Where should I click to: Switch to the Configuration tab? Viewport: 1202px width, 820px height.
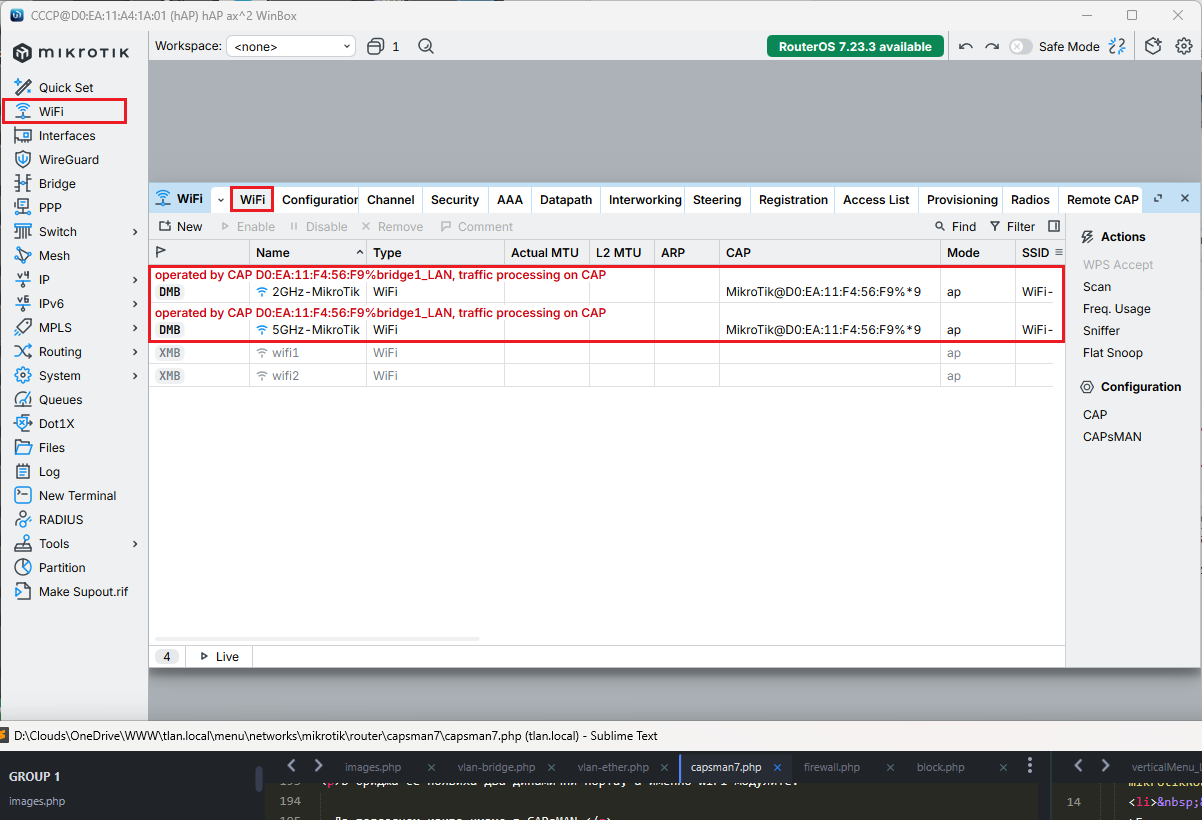(319, 200)
